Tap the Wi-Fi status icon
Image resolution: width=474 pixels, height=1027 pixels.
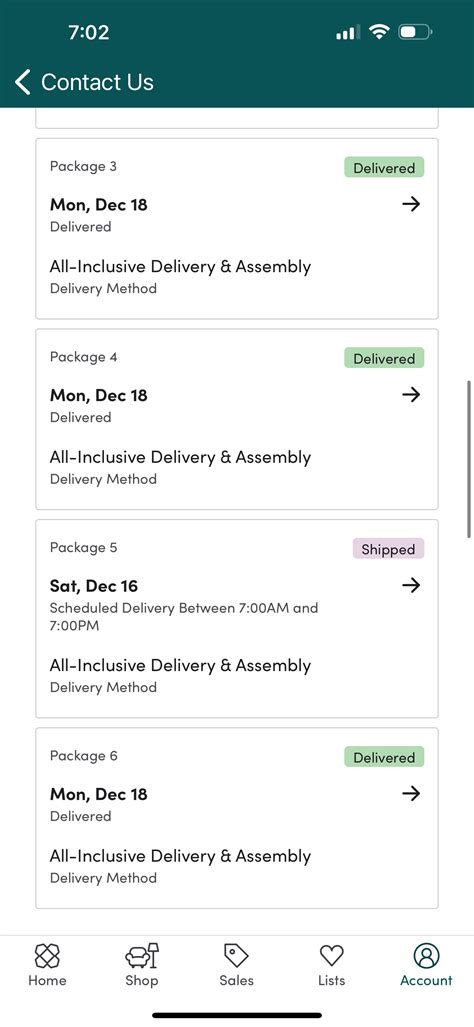(x=379, y=32)
